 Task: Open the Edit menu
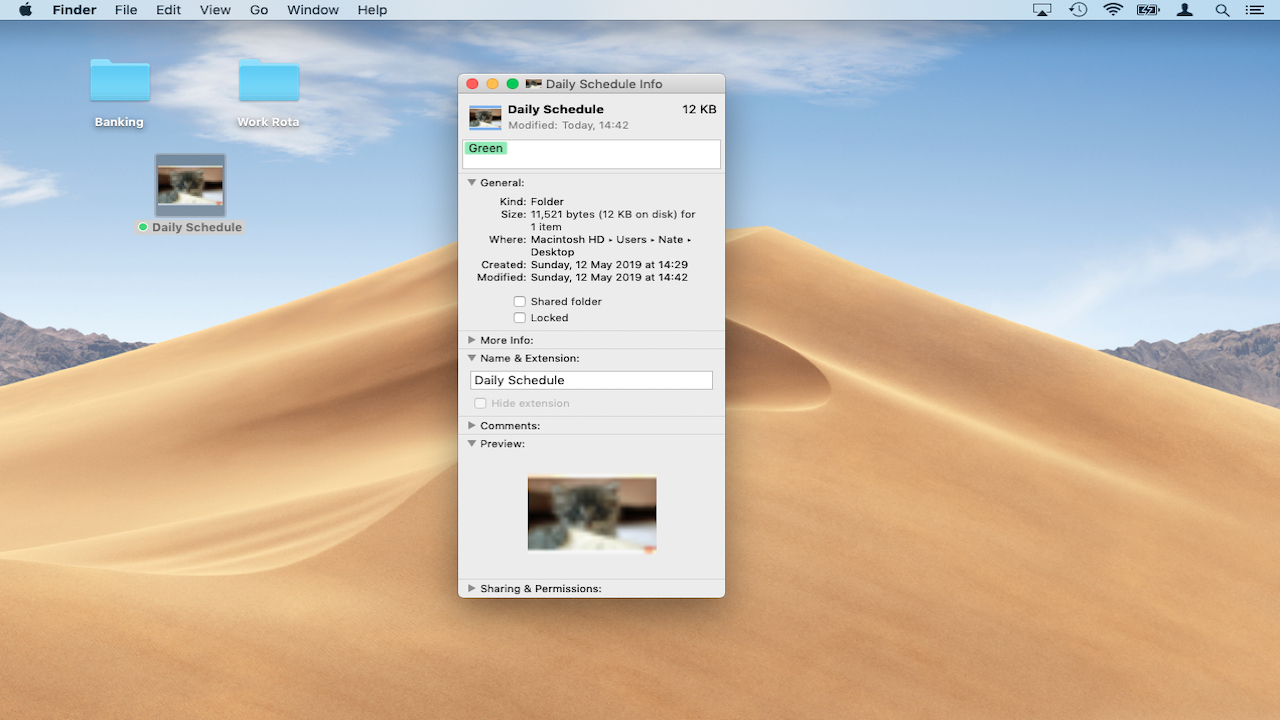168,10
